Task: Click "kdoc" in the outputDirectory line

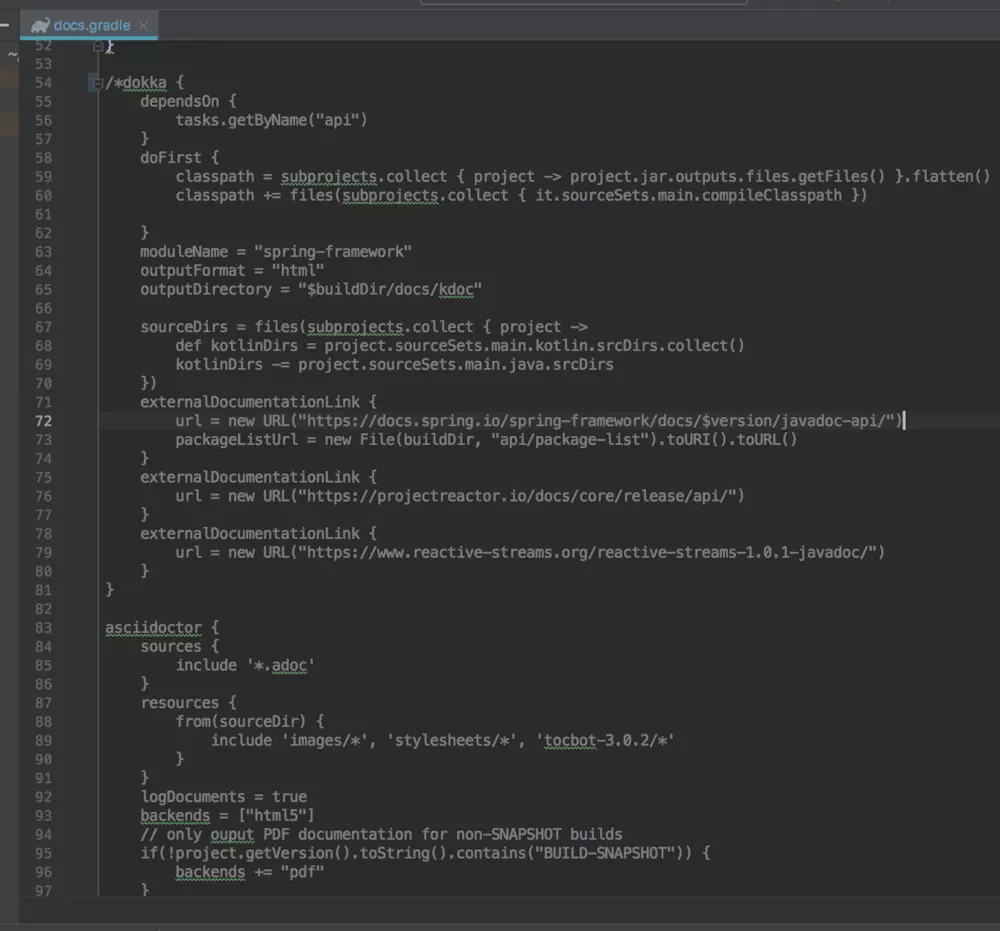Action: [456, 290]
